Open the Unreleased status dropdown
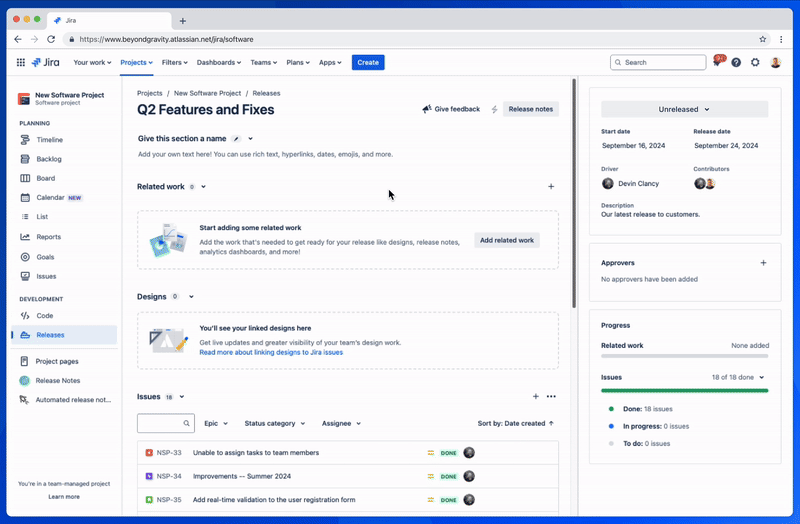This screenshot has height=524, width=800. pos(684,109)
